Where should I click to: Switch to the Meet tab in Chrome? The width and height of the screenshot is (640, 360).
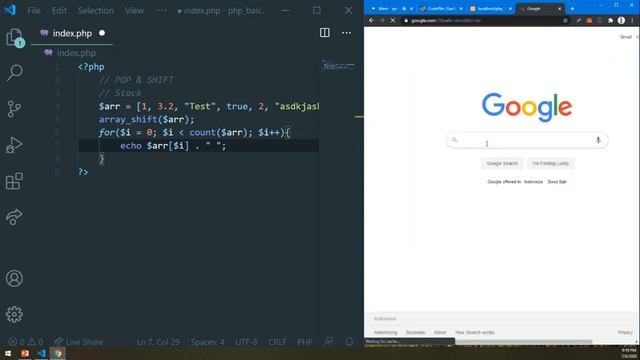pos(391,9)
